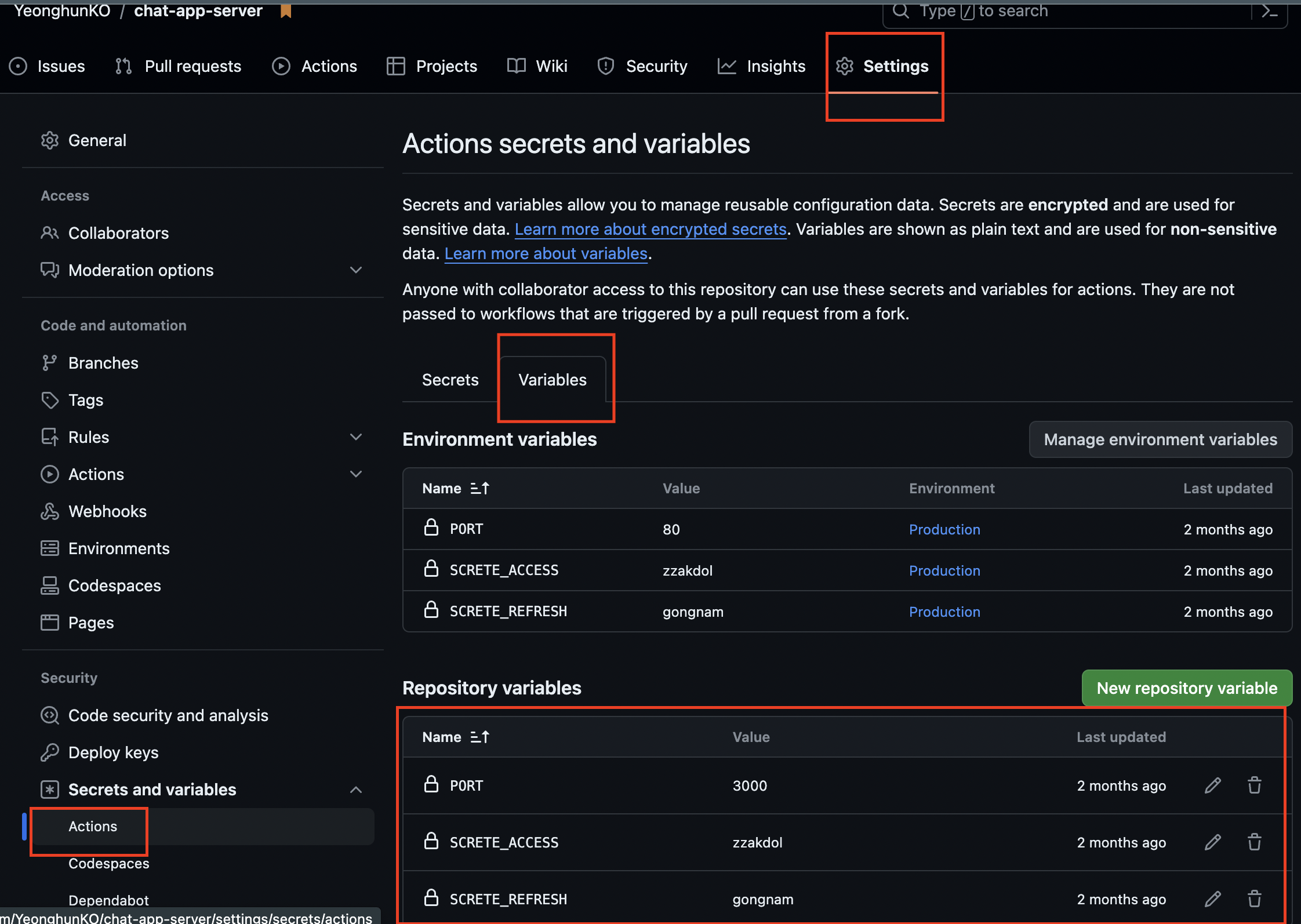Open YeonghunKO owner link in breadcrumb

[62, 10]
